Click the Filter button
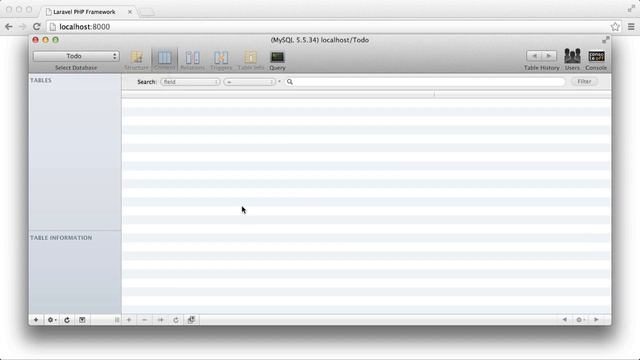640x360 pixels. click(x=584, y=82)
